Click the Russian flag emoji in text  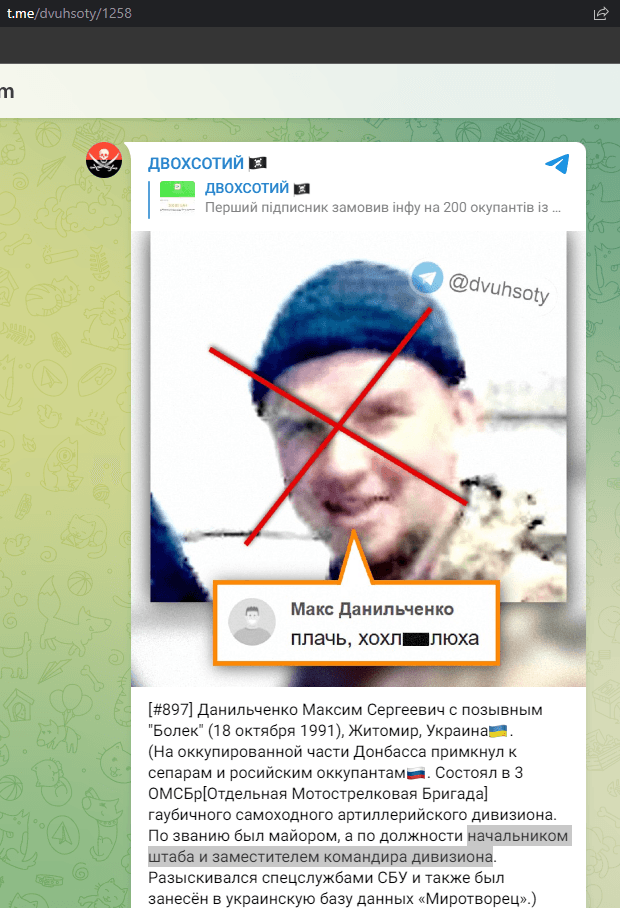[416, 773]
